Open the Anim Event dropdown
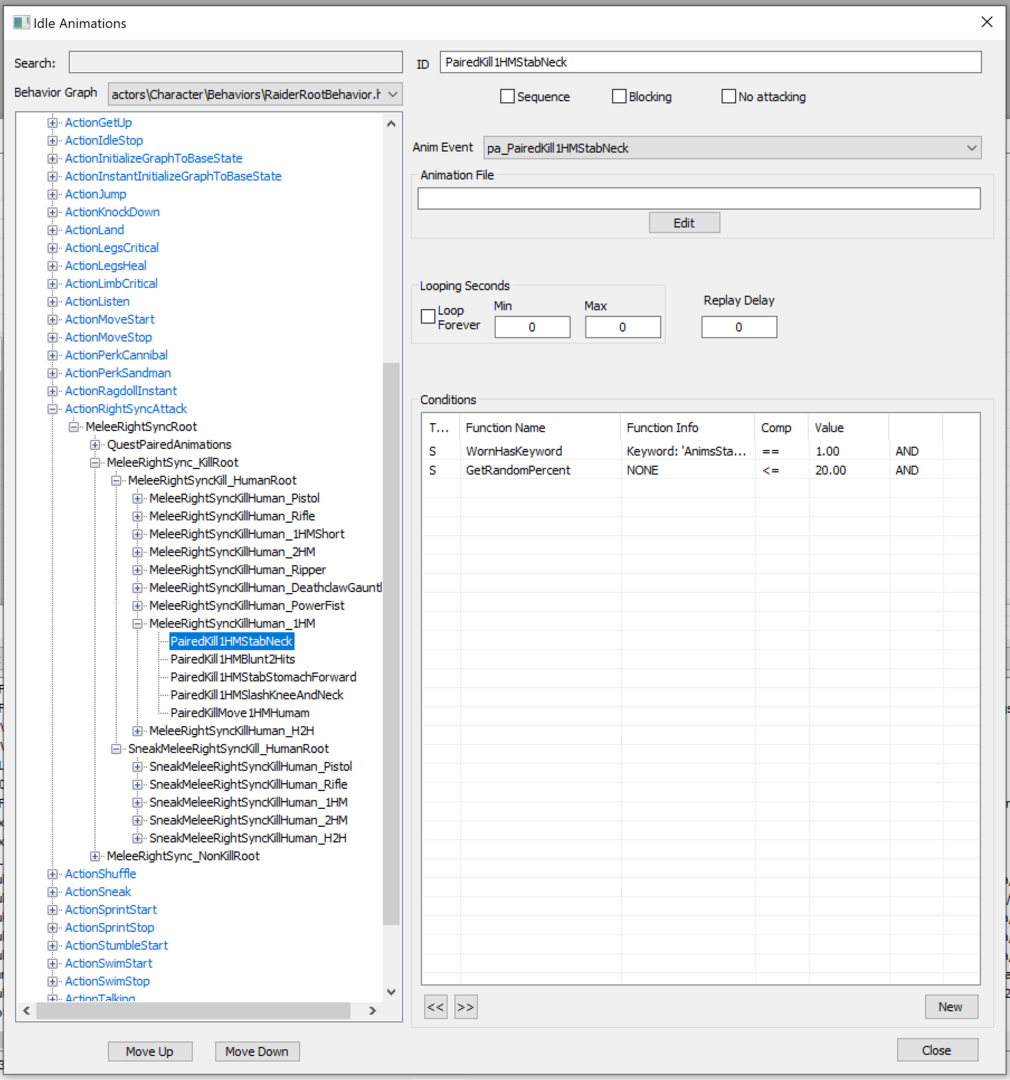 971,148
